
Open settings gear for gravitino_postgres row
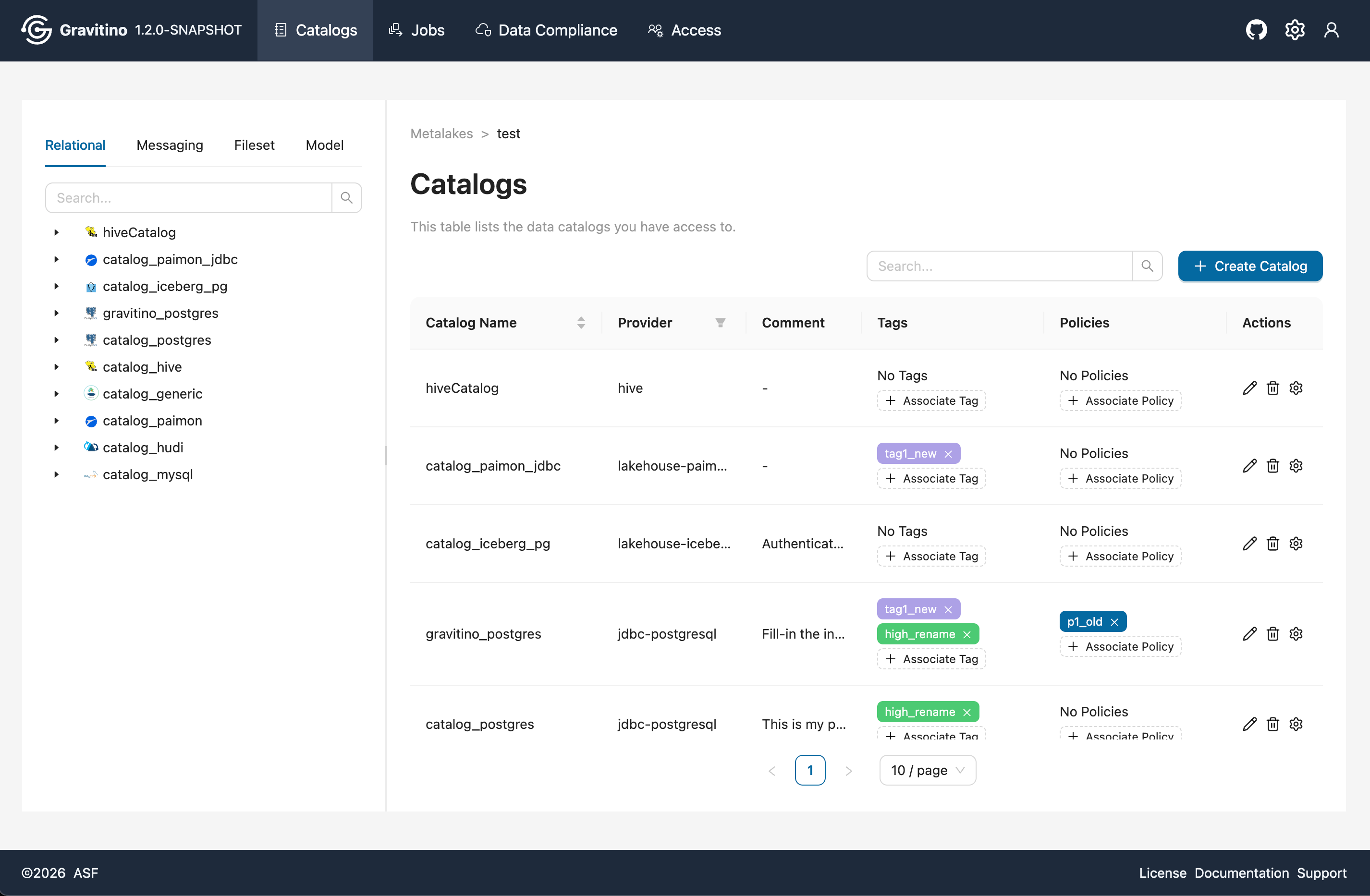tap(1296, 634)
